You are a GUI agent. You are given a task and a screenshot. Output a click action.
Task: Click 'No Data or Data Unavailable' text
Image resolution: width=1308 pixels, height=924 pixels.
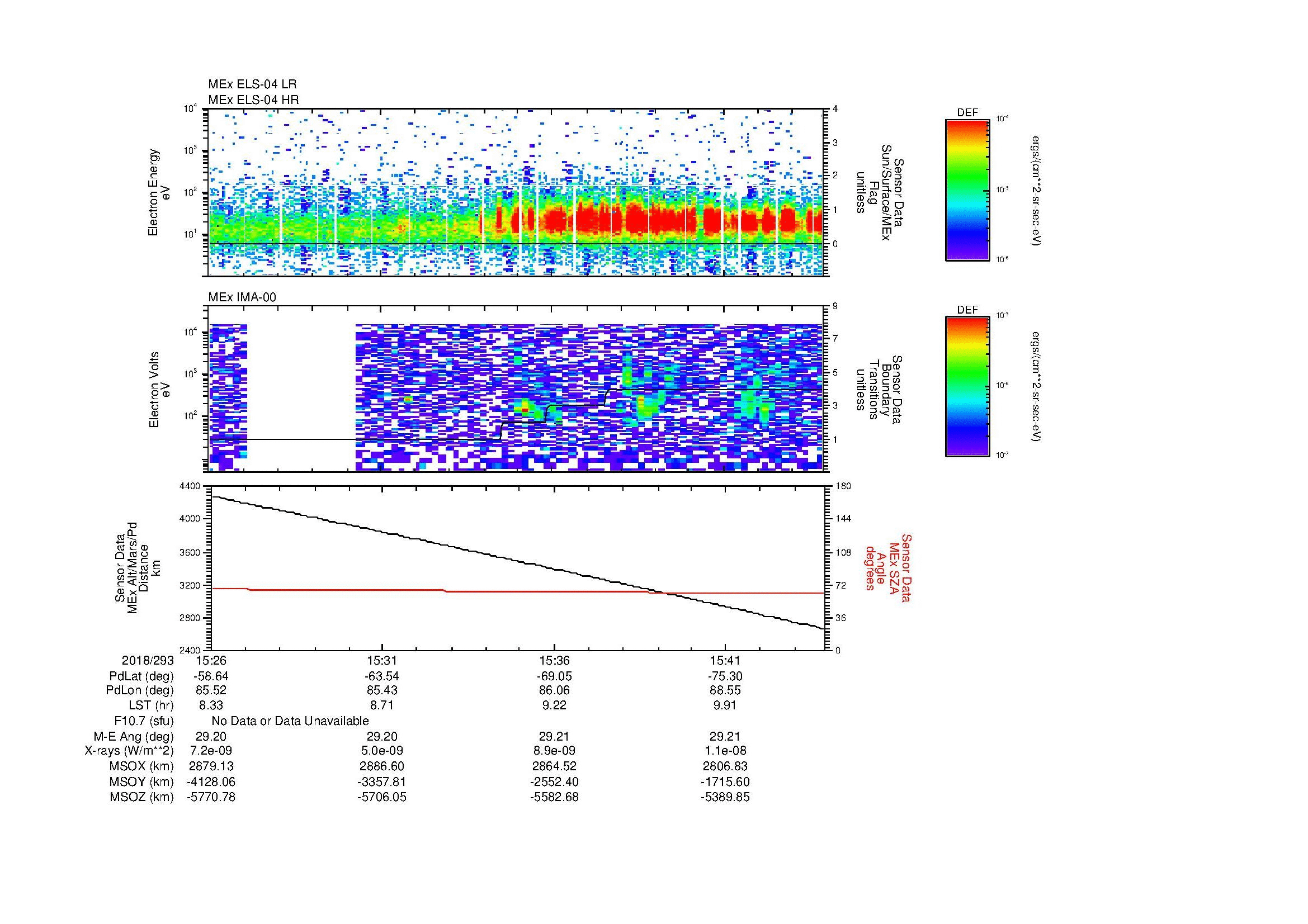tap(290, 721)
